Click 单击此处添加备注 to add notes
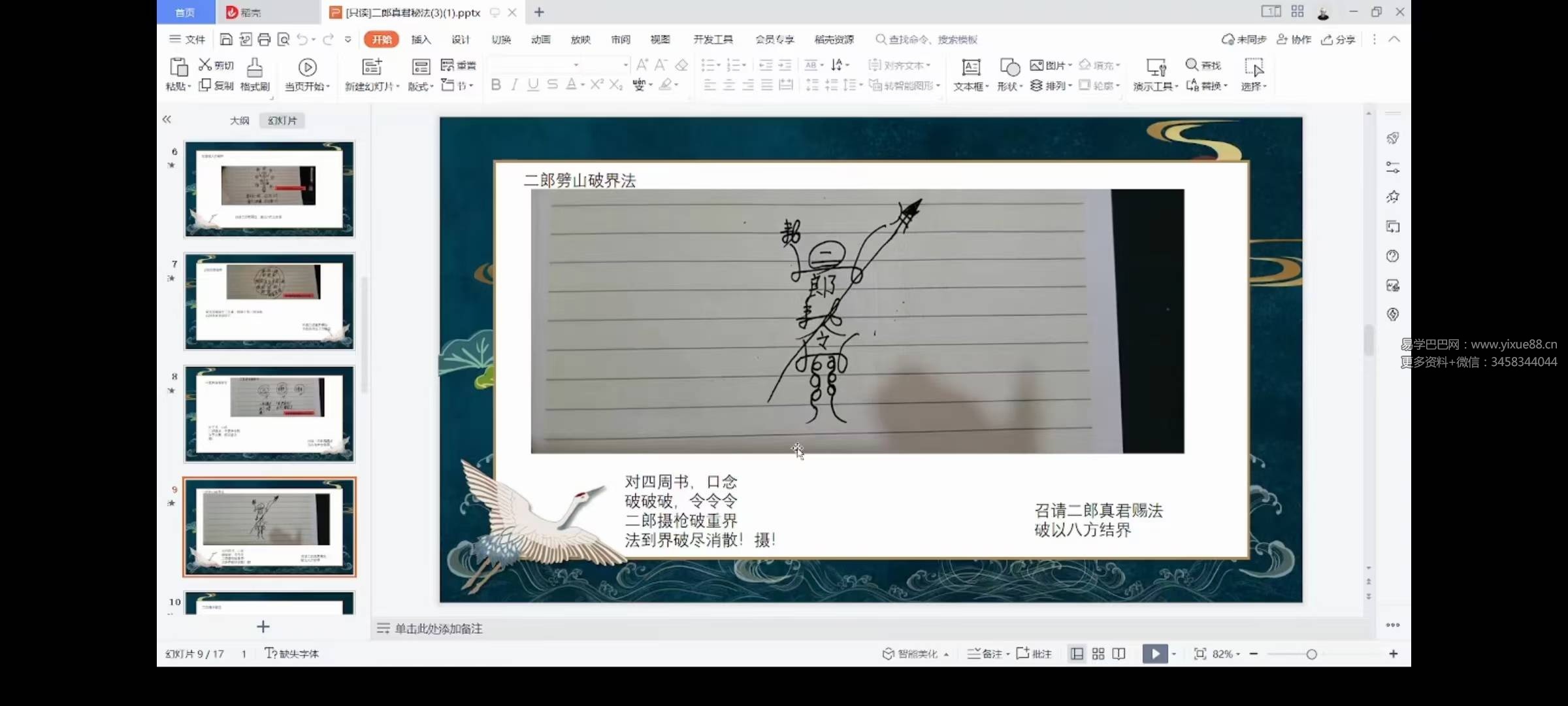 tap(438, 628)
